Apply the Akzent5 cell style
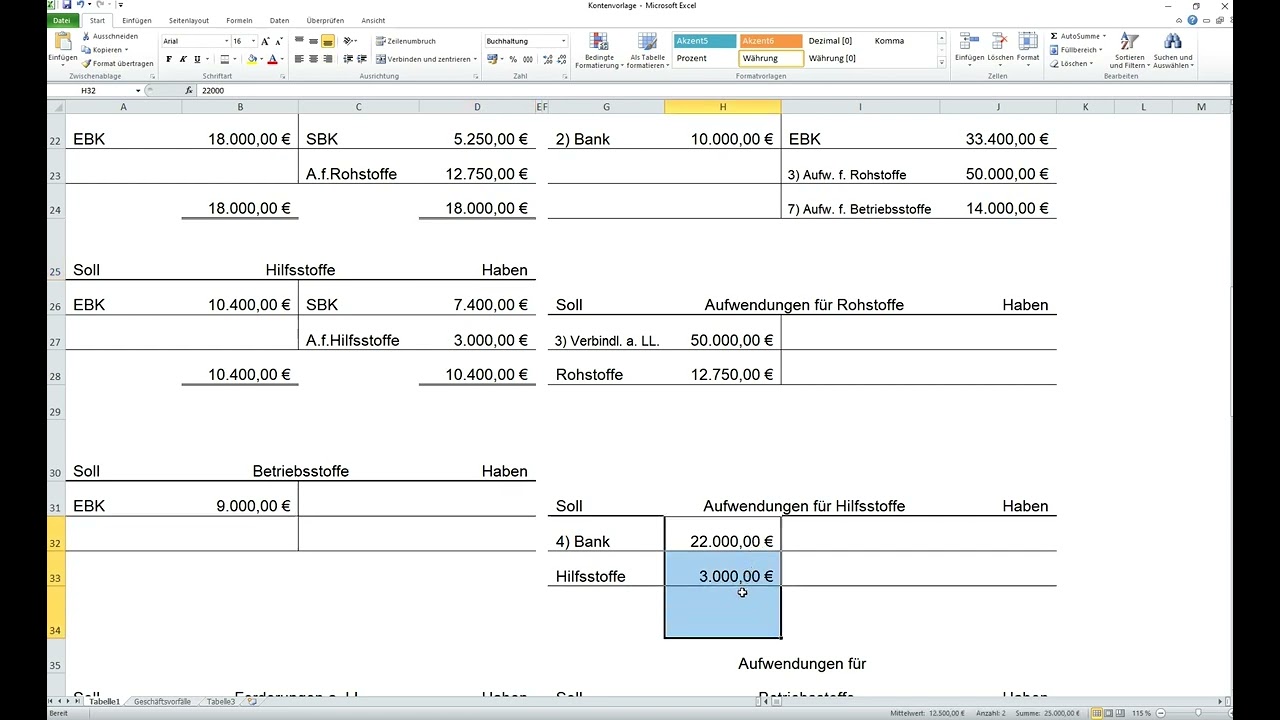The image size is (1280, 720). (x=705, y=41)
